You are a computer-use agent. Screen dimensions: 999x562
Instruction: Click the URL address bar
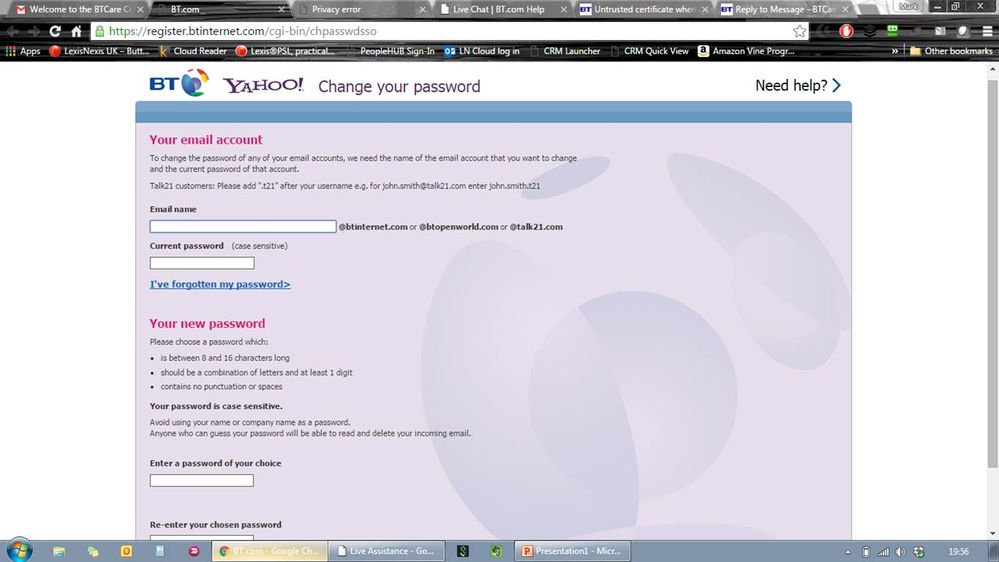click(x=446, y=31)
